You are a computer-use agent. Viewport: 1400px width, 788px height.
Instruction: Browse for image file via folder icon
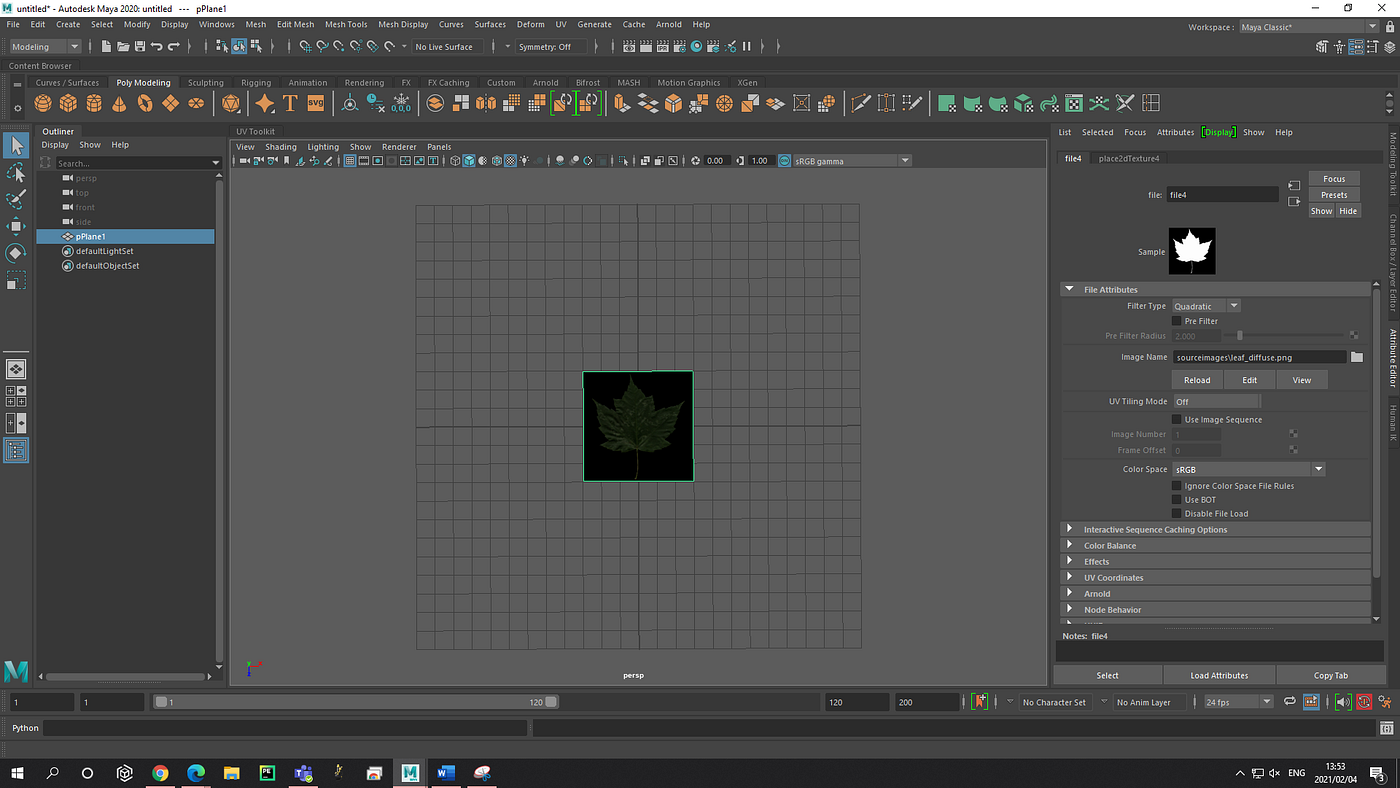[x=1357, y=357]
